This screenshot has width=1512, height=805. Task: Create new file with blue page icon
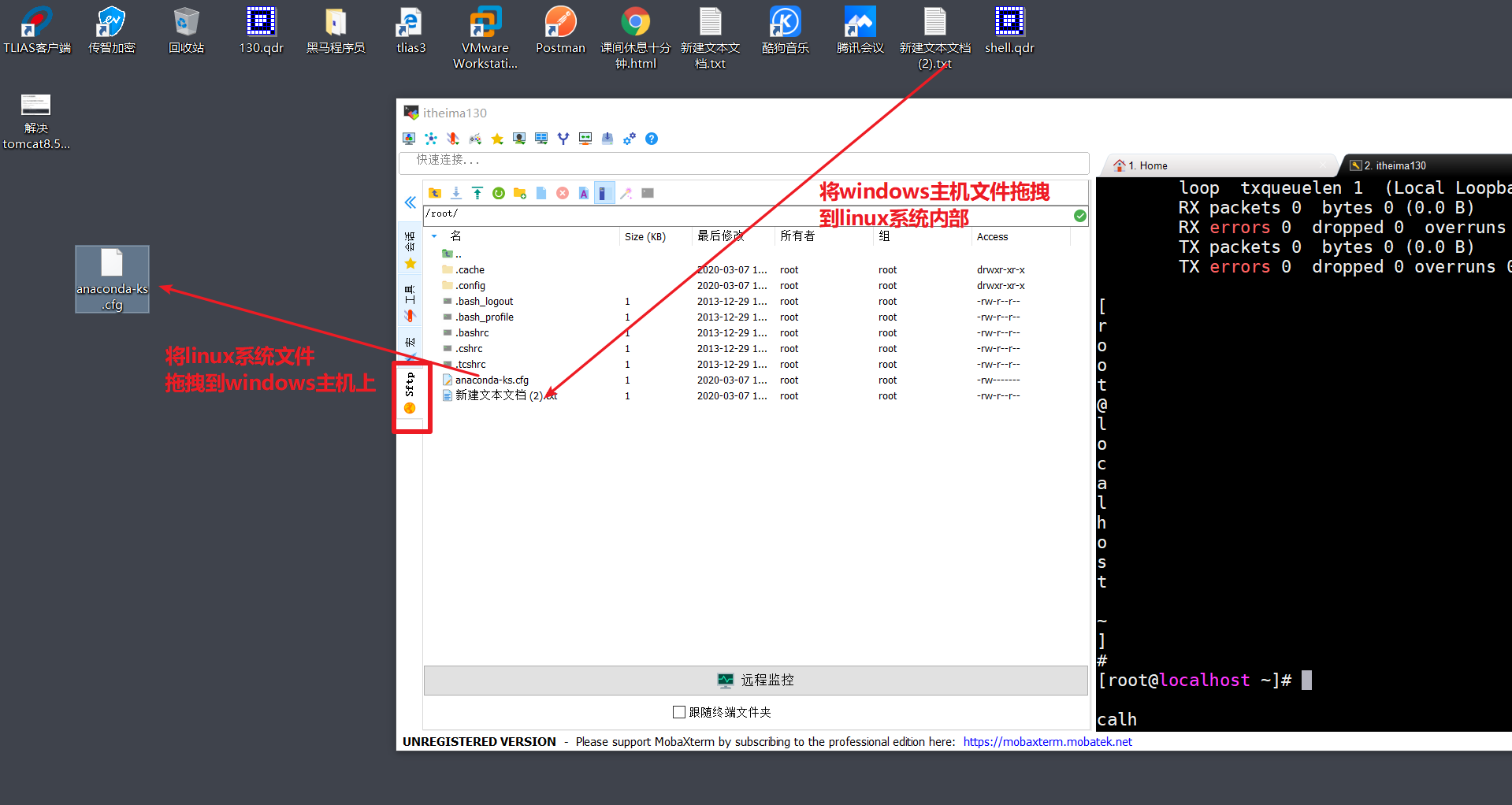pyautogui.click(x=541, y=193)
